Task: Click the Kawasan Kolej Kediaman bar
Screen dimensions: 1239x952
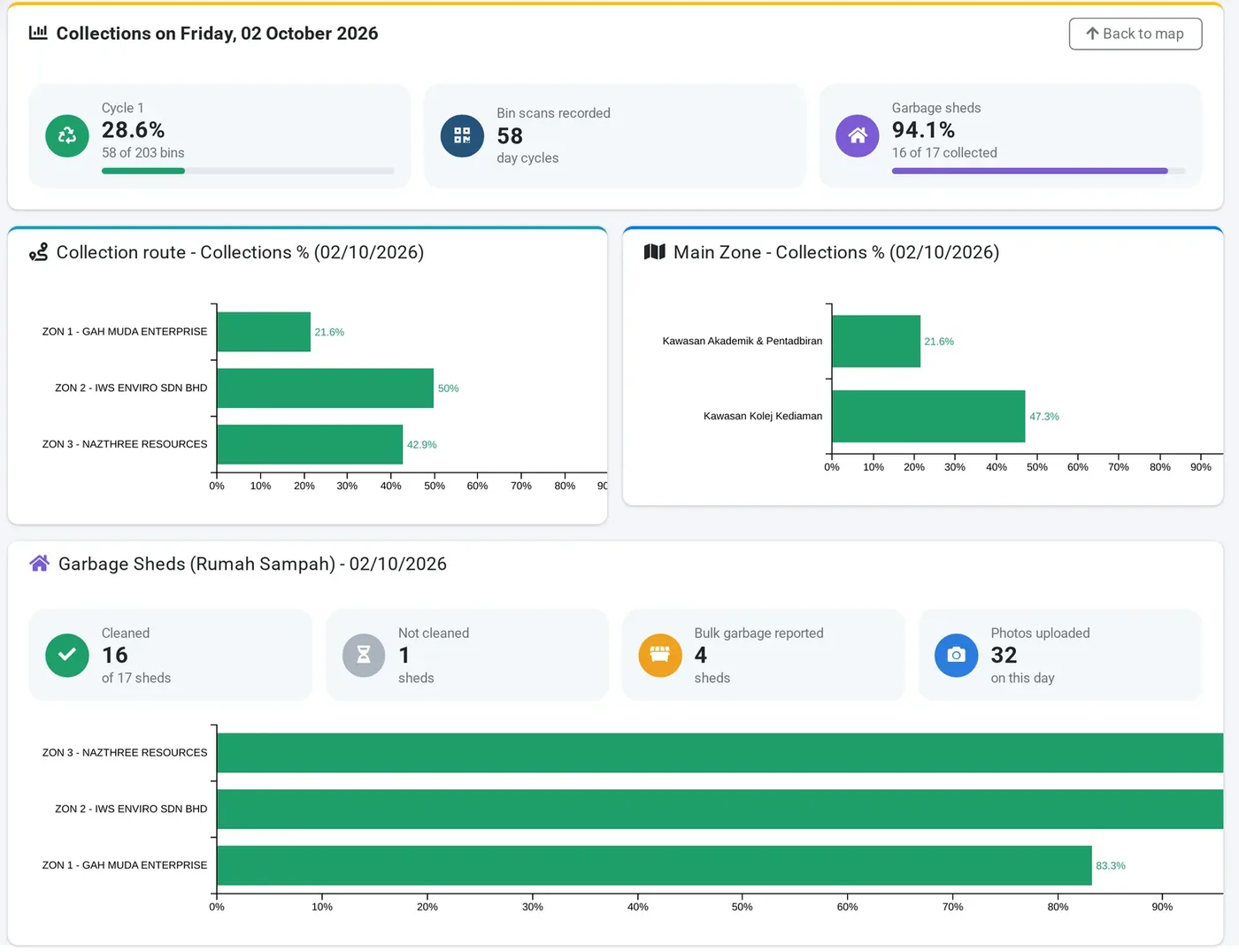Action: point(928,417)
